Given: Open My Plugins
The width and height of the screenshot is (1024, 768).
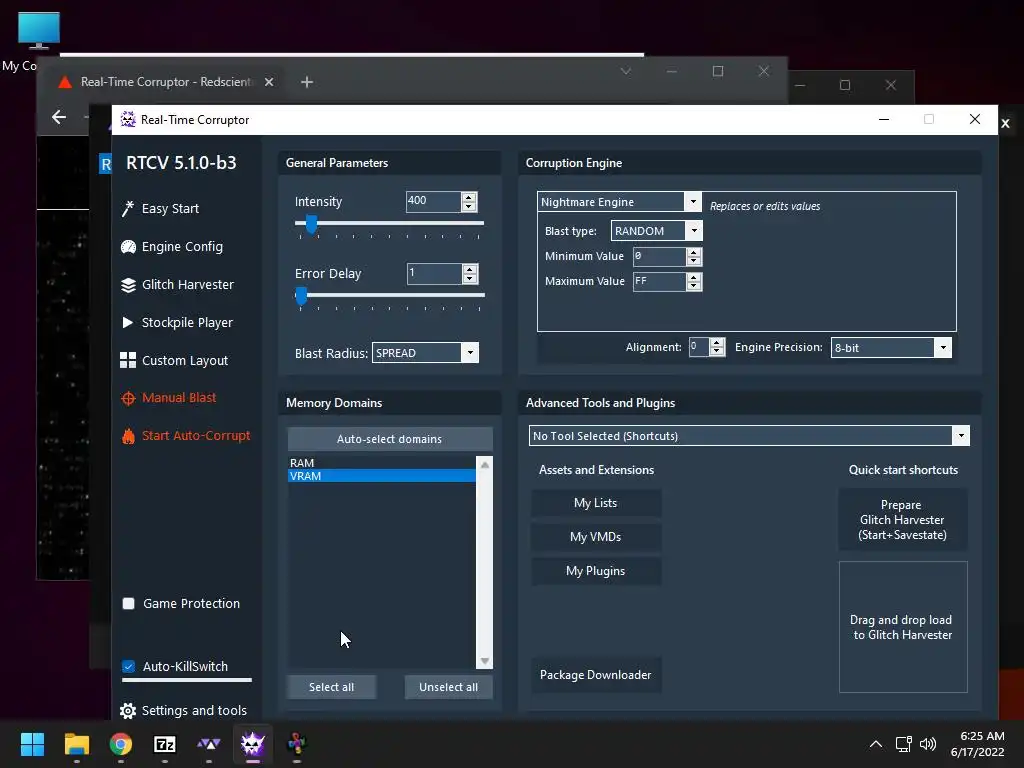Looking at the screenshot, I should tap(596, 571).
